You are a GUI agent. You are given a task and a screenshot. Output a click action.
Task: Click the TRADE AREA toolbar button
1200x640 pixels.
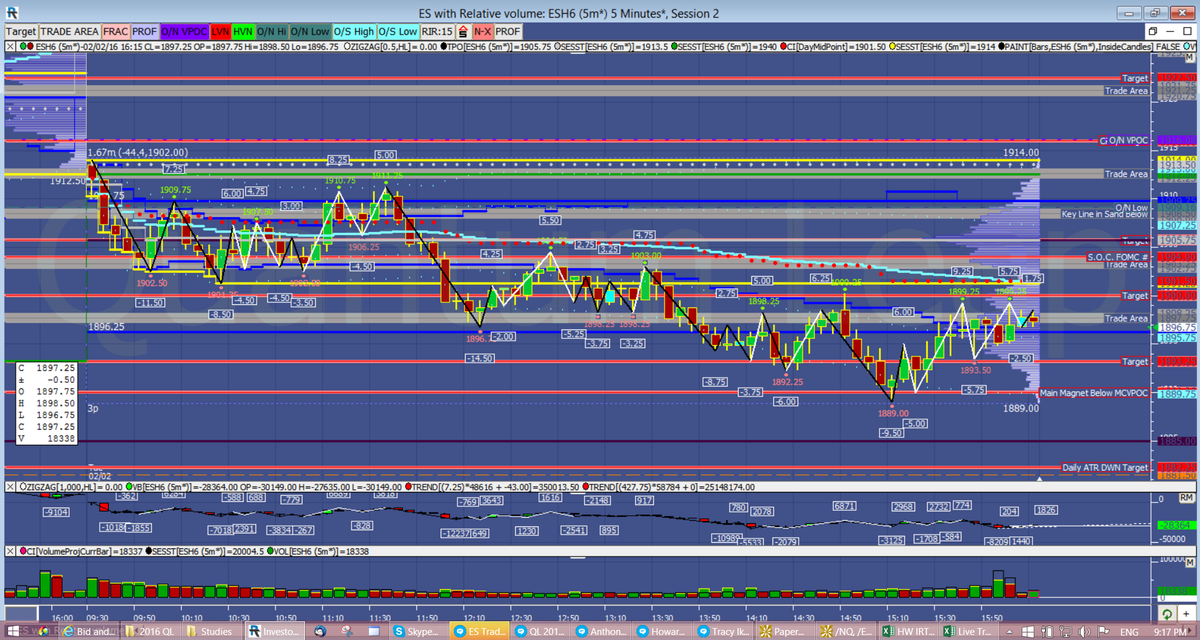click(x=70, y=32)
